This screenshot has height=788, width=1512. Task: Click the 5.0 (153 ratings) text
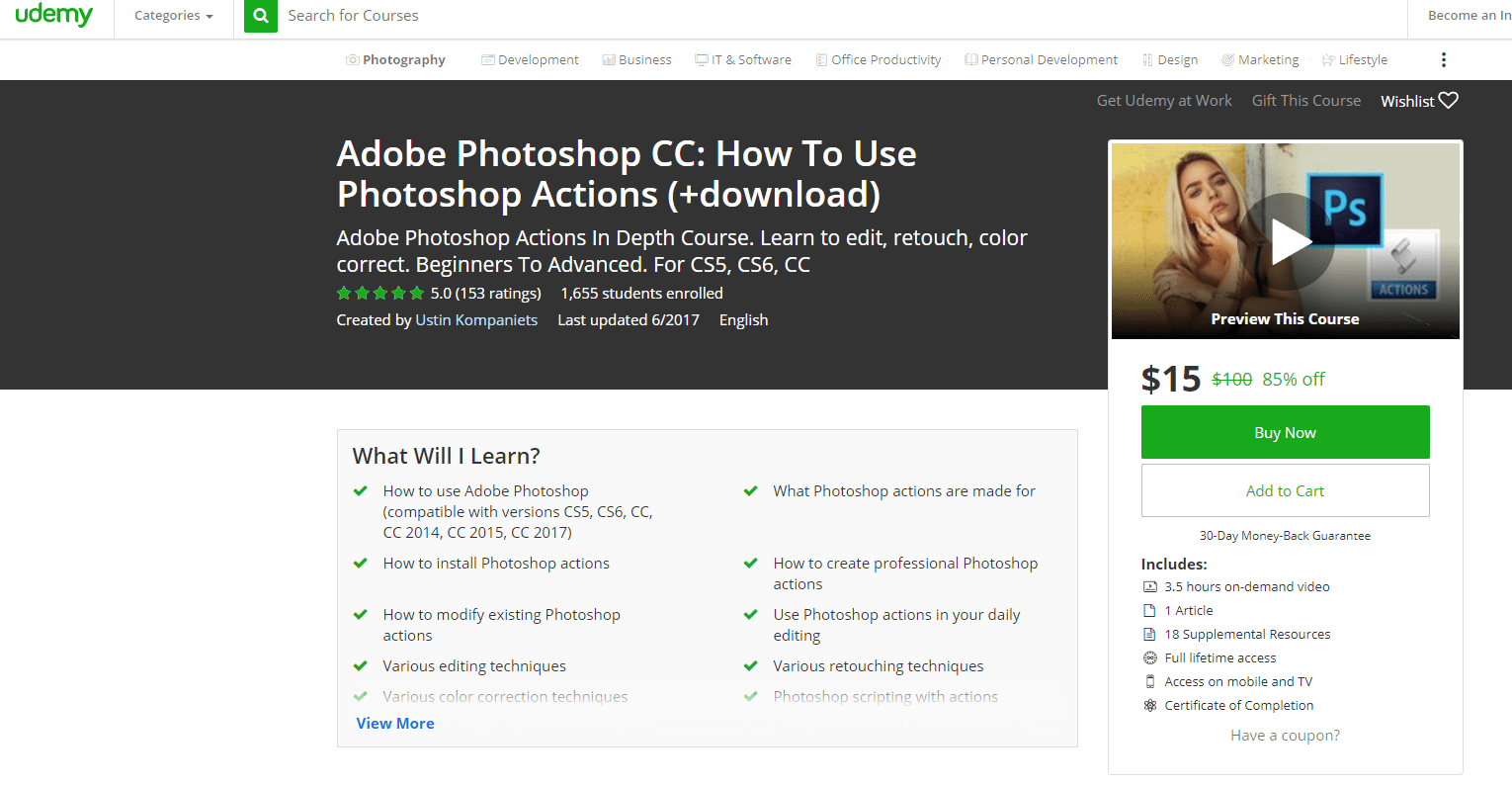(486, 294)
